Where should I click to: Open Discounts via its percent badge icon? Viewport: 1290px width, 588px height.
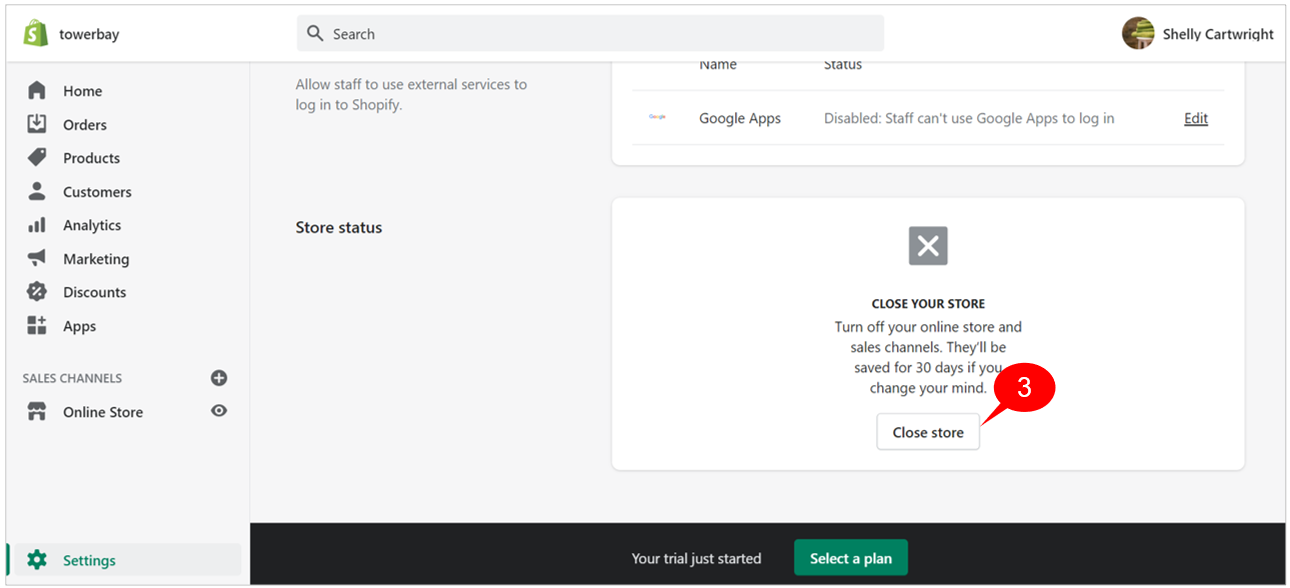coord(37,292)
